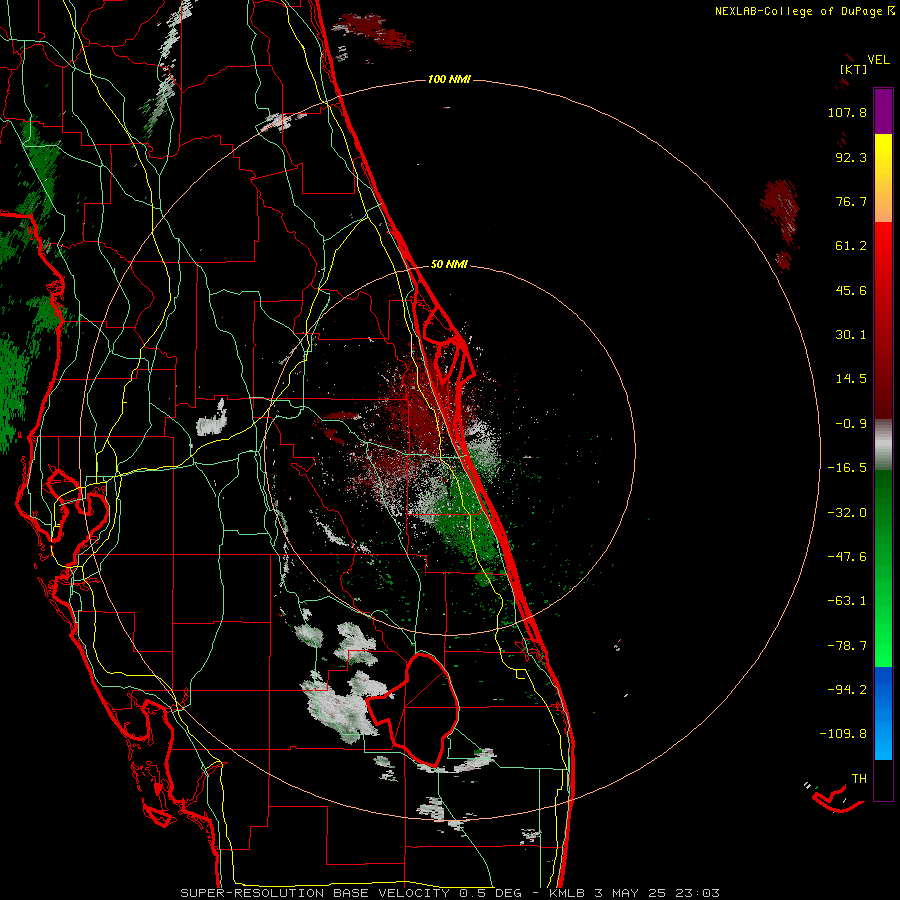
Task: Click the TH legend label
Action: point(859,779)
